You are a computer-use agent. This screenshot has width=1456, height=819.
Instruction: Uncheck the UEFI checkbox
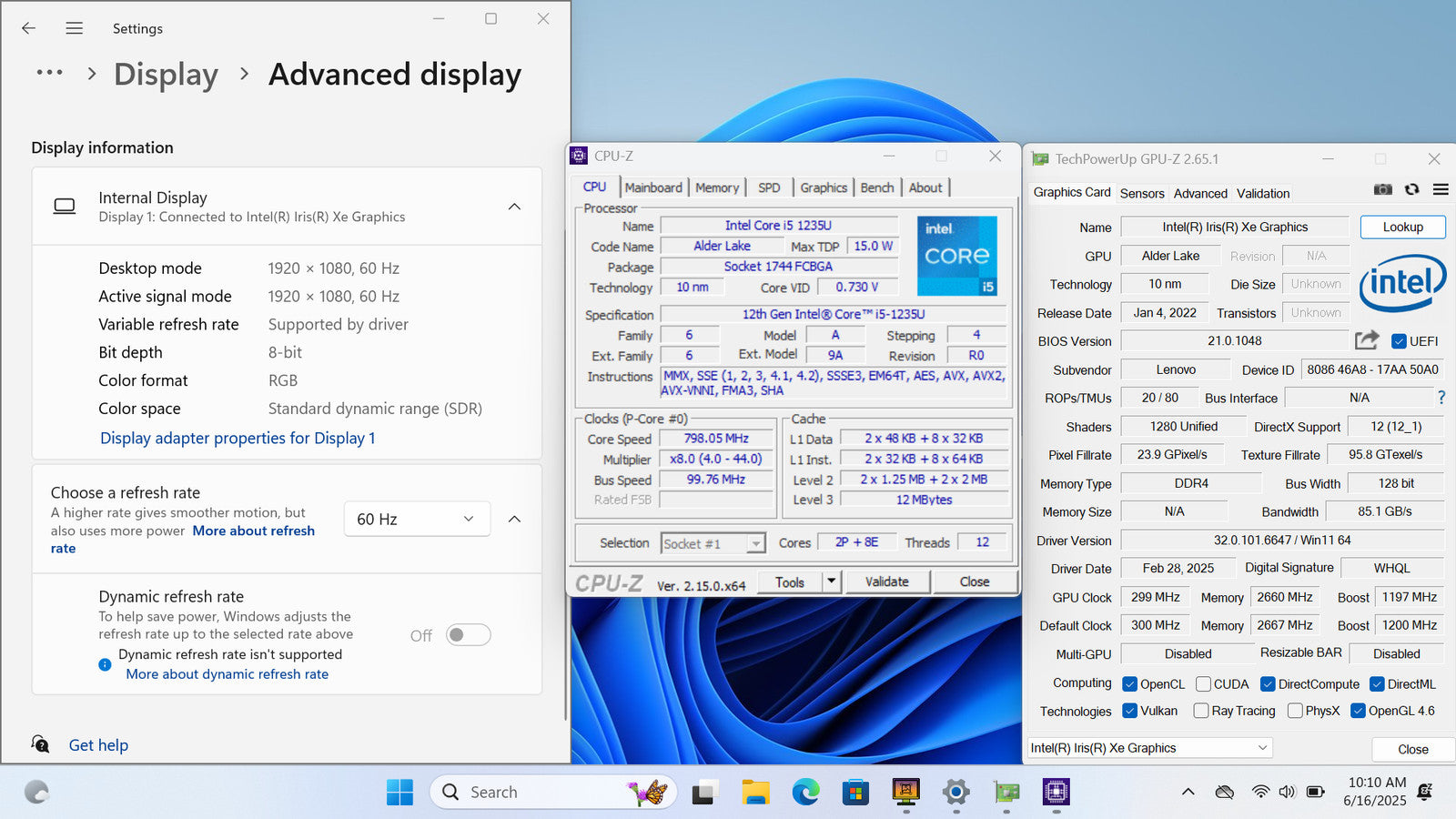(x=1399, y=341)
